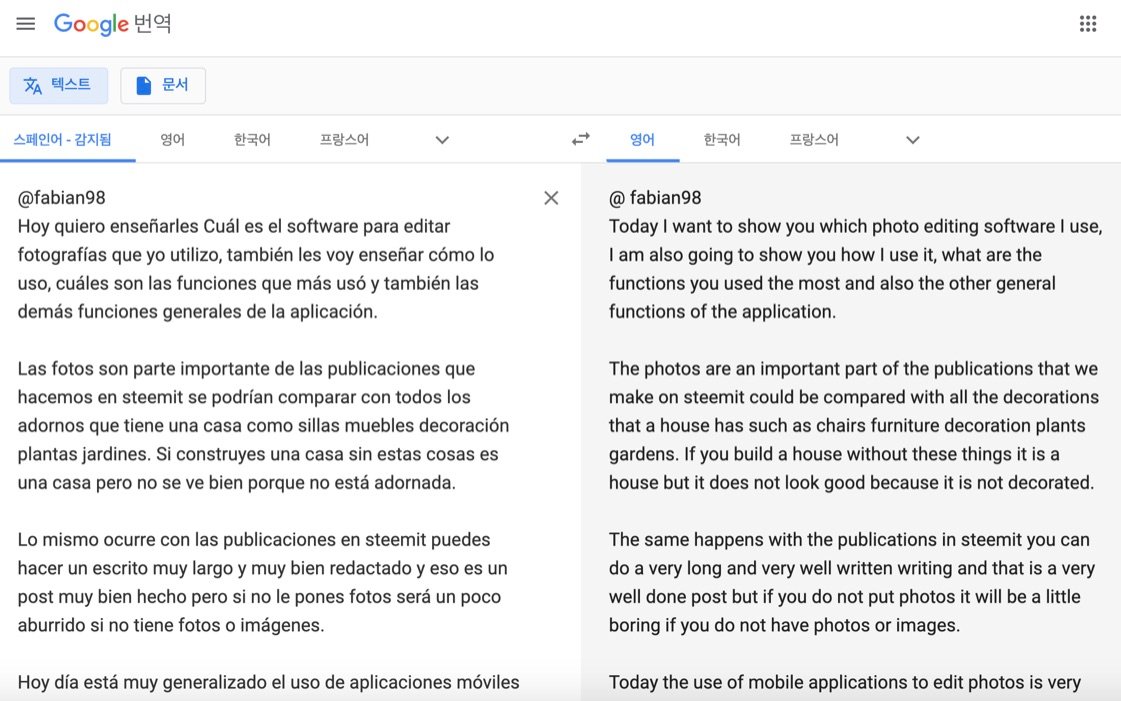
Task: Clear the source text with X
Action: coord(551,198)
